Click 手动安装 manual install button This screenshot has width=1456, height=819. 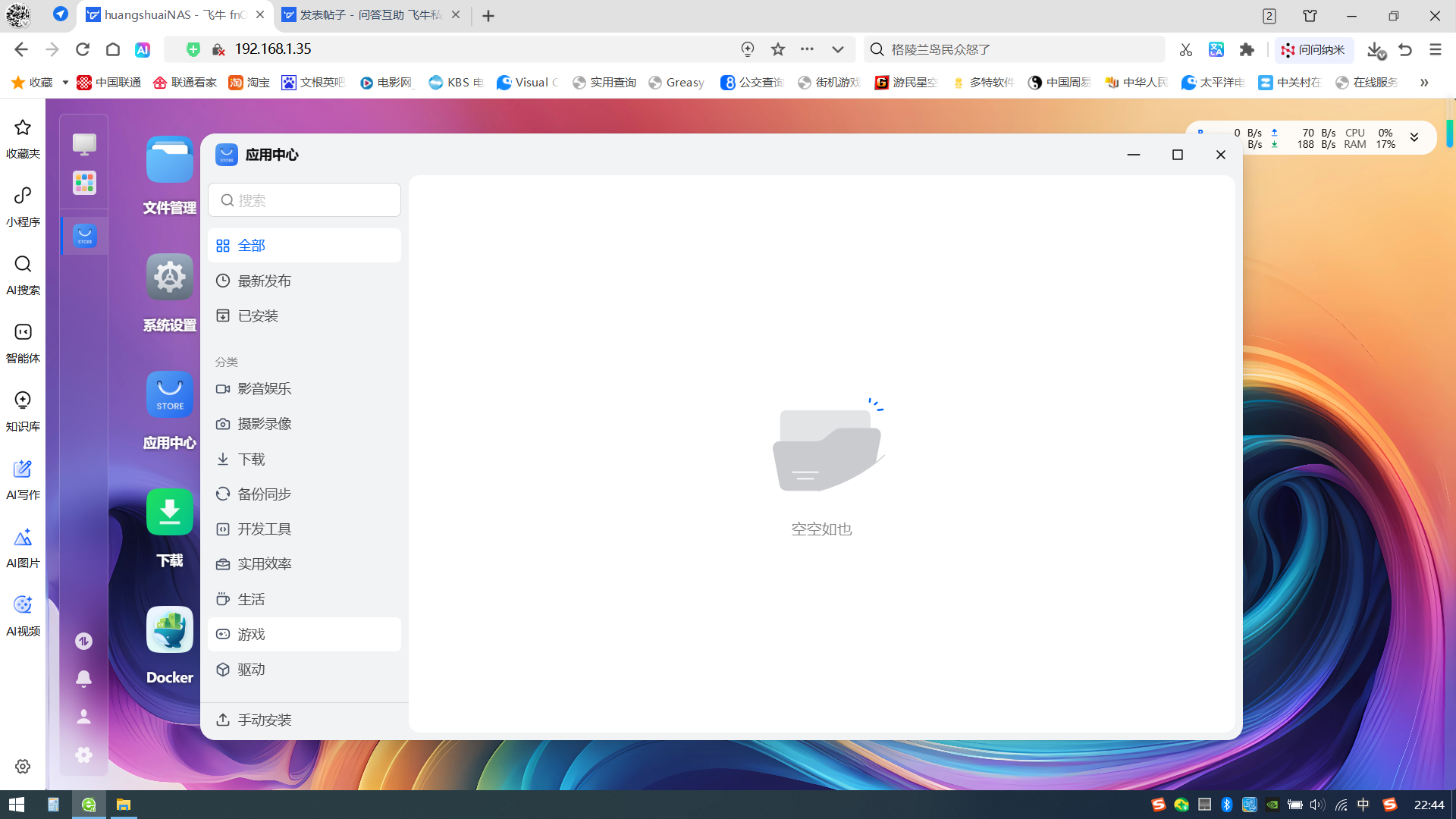[x=264, y=720]
